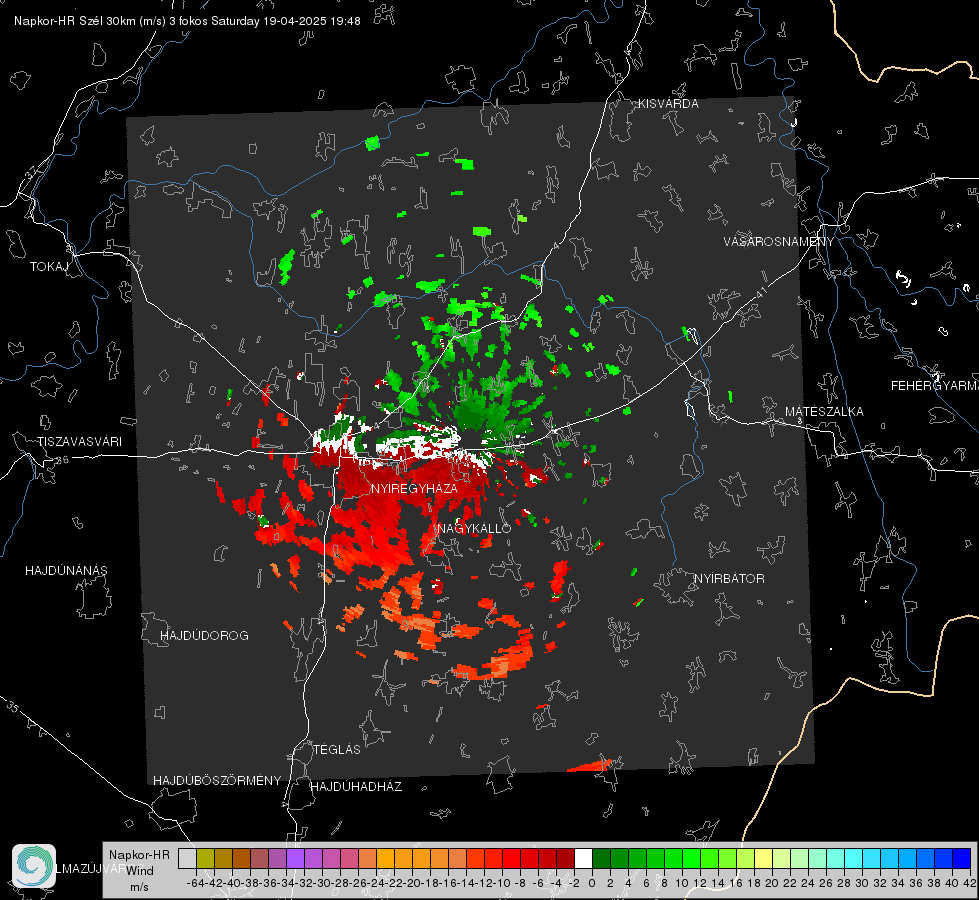Screen dimensions: 979x900
Task: Click the 'Wind' legend caption
Action: point(139,871)
